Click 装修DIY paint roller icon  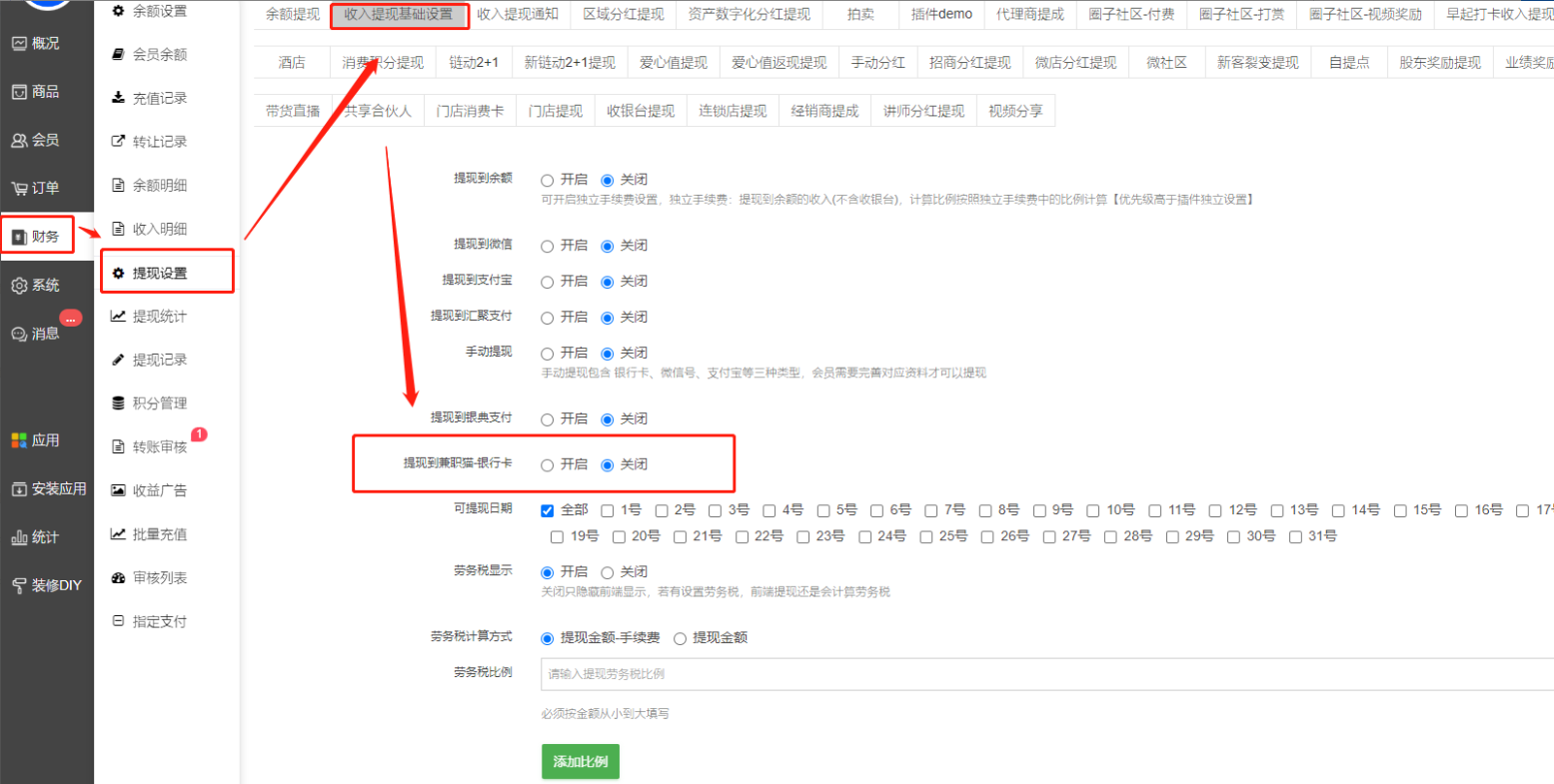coord(19,585)
